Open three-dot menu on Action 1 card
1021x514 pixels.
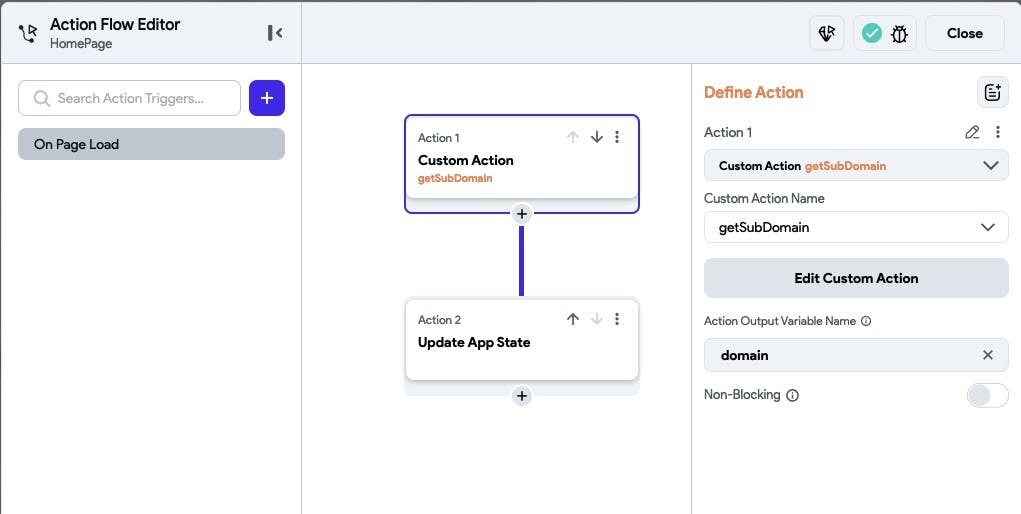pyautogui.click(x=617, y=137)
